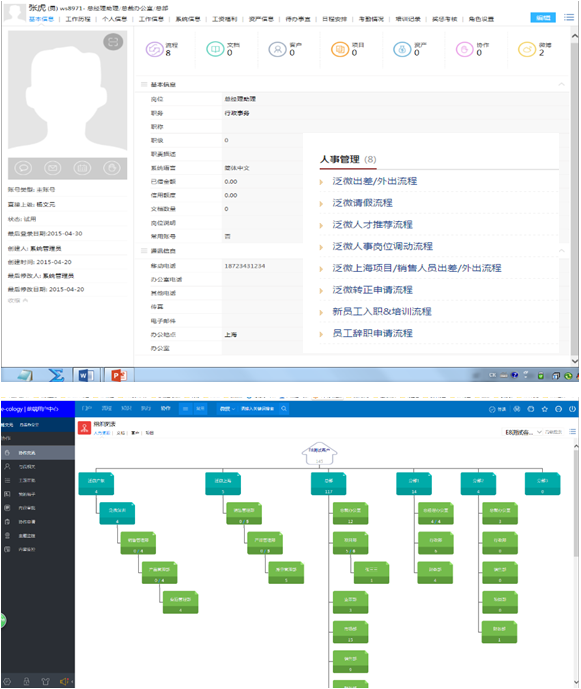581x689 pixels.
Task: Click the star favorites icon in top bar
Action: click(545, 409)
